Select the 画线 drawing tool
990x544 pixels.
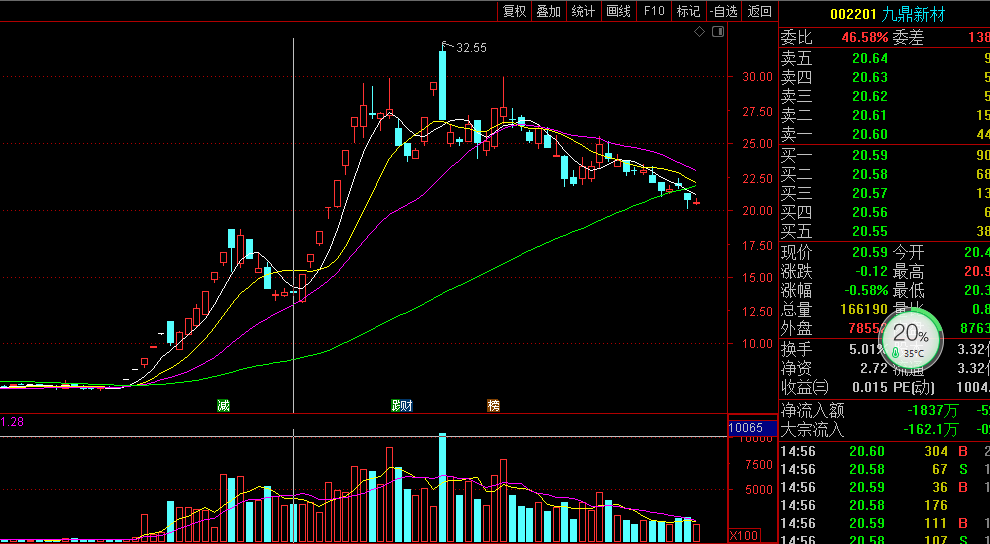coord(618,11)
